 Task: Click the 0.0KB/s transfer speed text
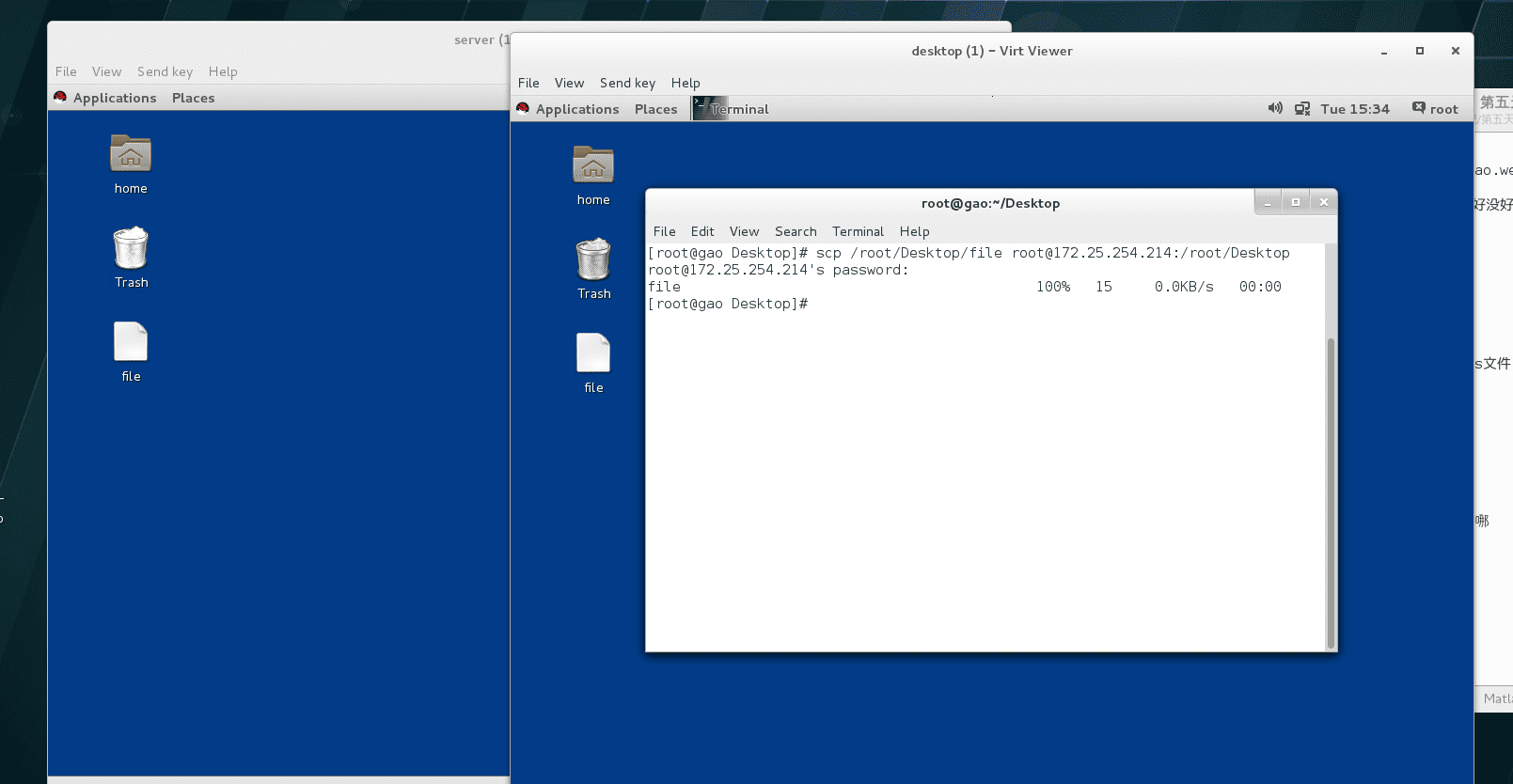tap(1184, 287)
